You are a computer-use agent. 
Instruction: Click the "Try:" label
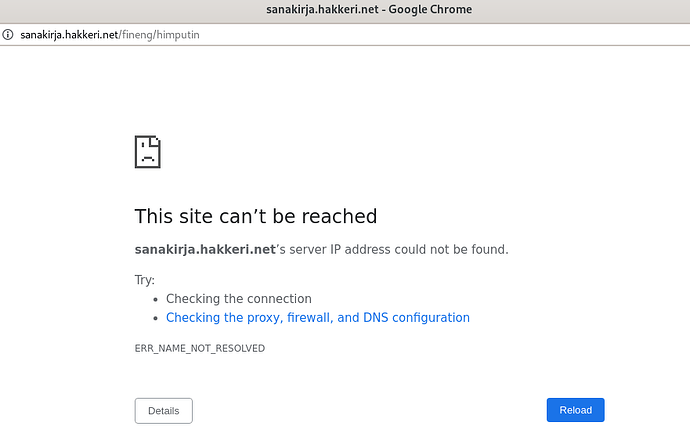click(145, 280)
